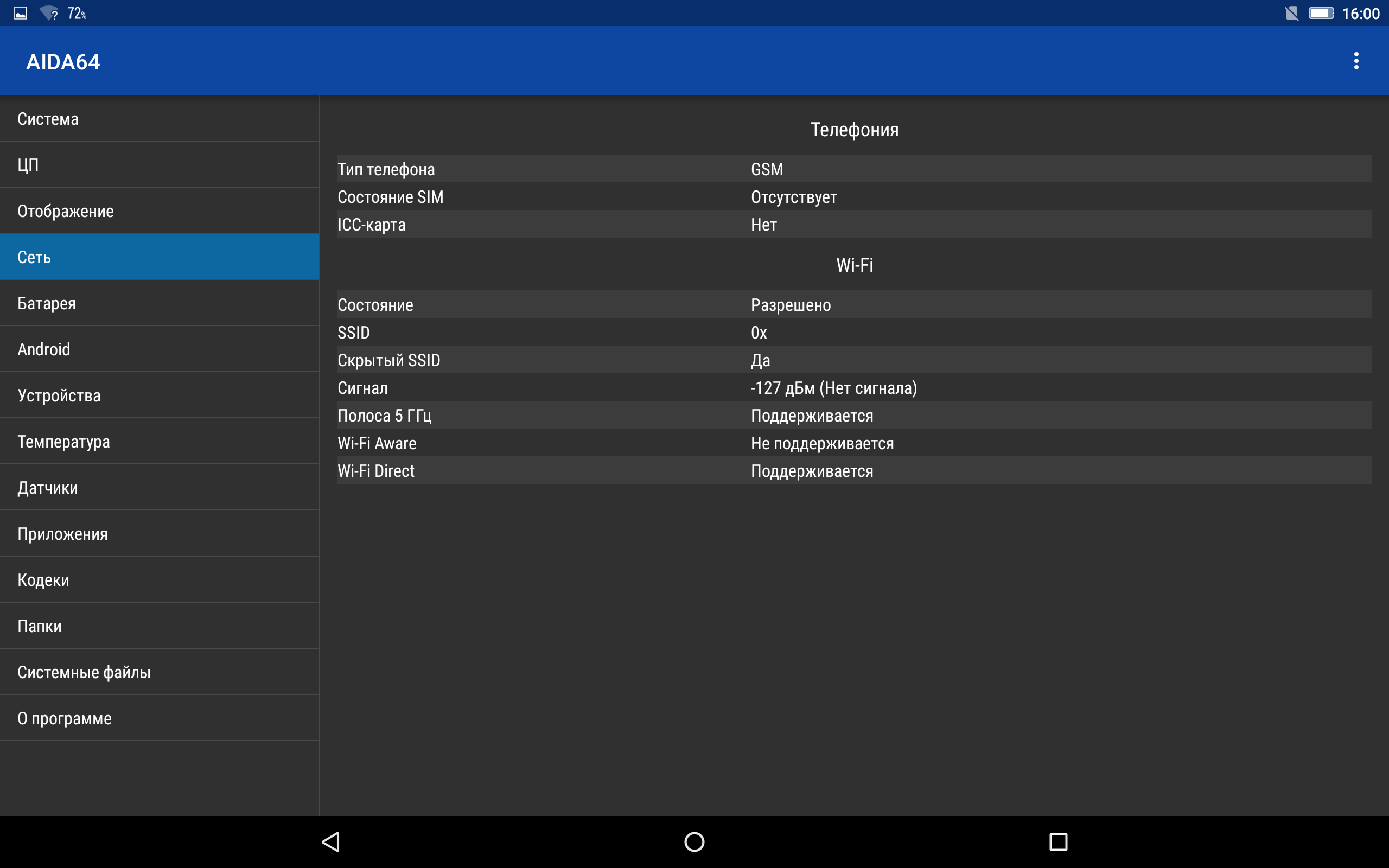The height and width of the screenshot is (868, 1389).
Task: Select the Сигнал row label
Action: click(x=362, y=388)
